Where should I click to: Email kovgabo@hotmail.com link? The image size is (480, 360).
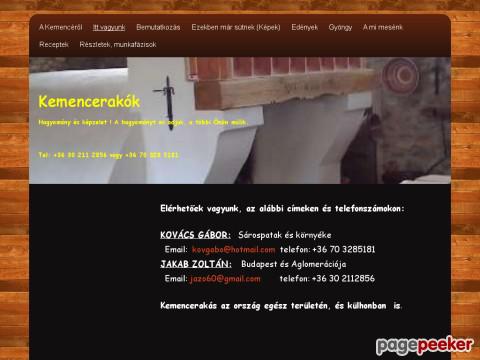pos(234,249)
